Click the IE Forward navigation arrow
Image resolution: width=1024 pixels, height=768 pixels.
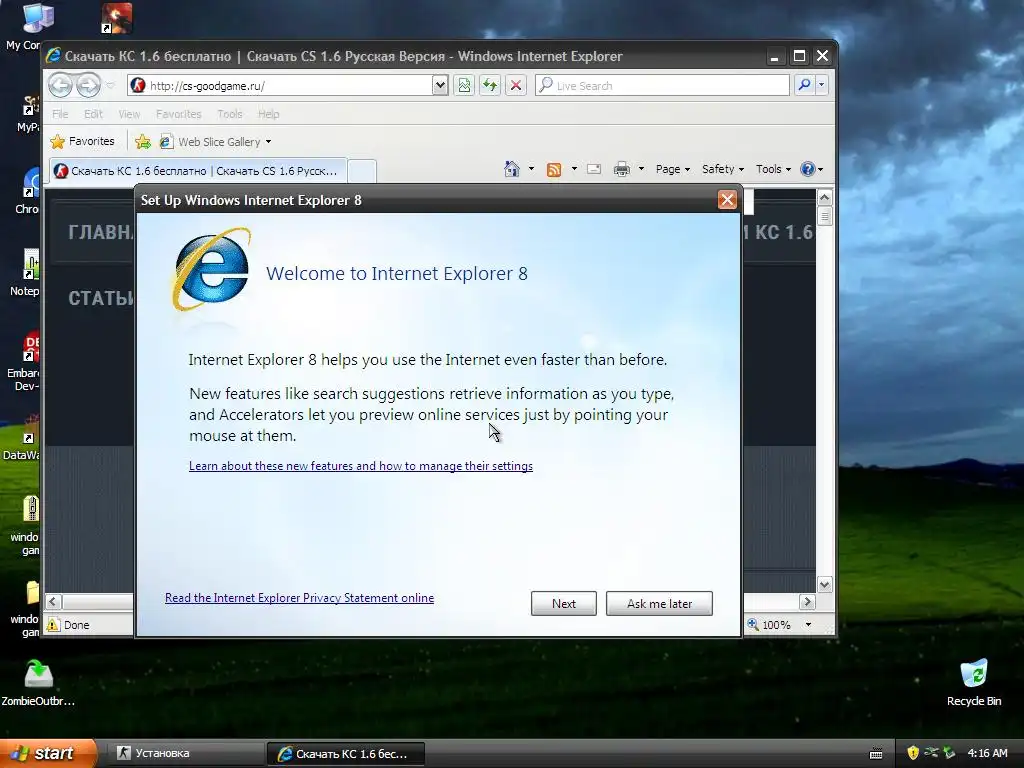click(x=88, y=85)
